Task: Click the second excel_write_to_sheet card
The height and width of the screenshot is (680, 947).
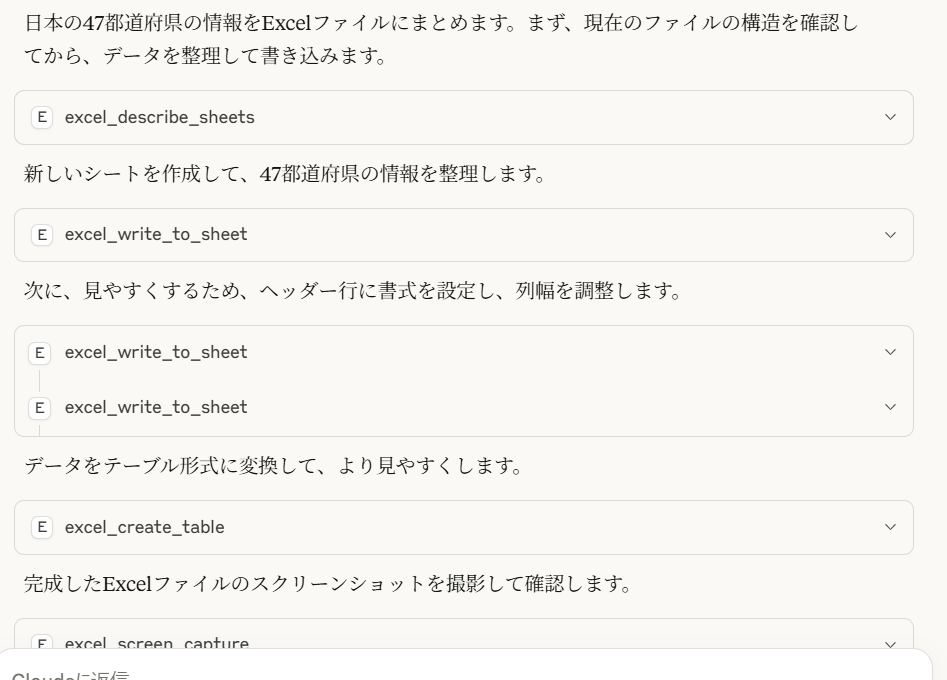Action: 466,352
